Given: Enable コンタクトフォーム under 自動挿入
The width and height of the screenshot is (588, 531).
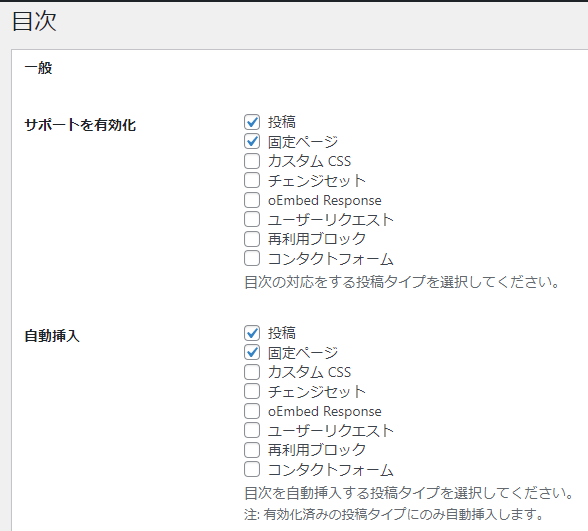Looking at the screenshot, I should [252, 470].
